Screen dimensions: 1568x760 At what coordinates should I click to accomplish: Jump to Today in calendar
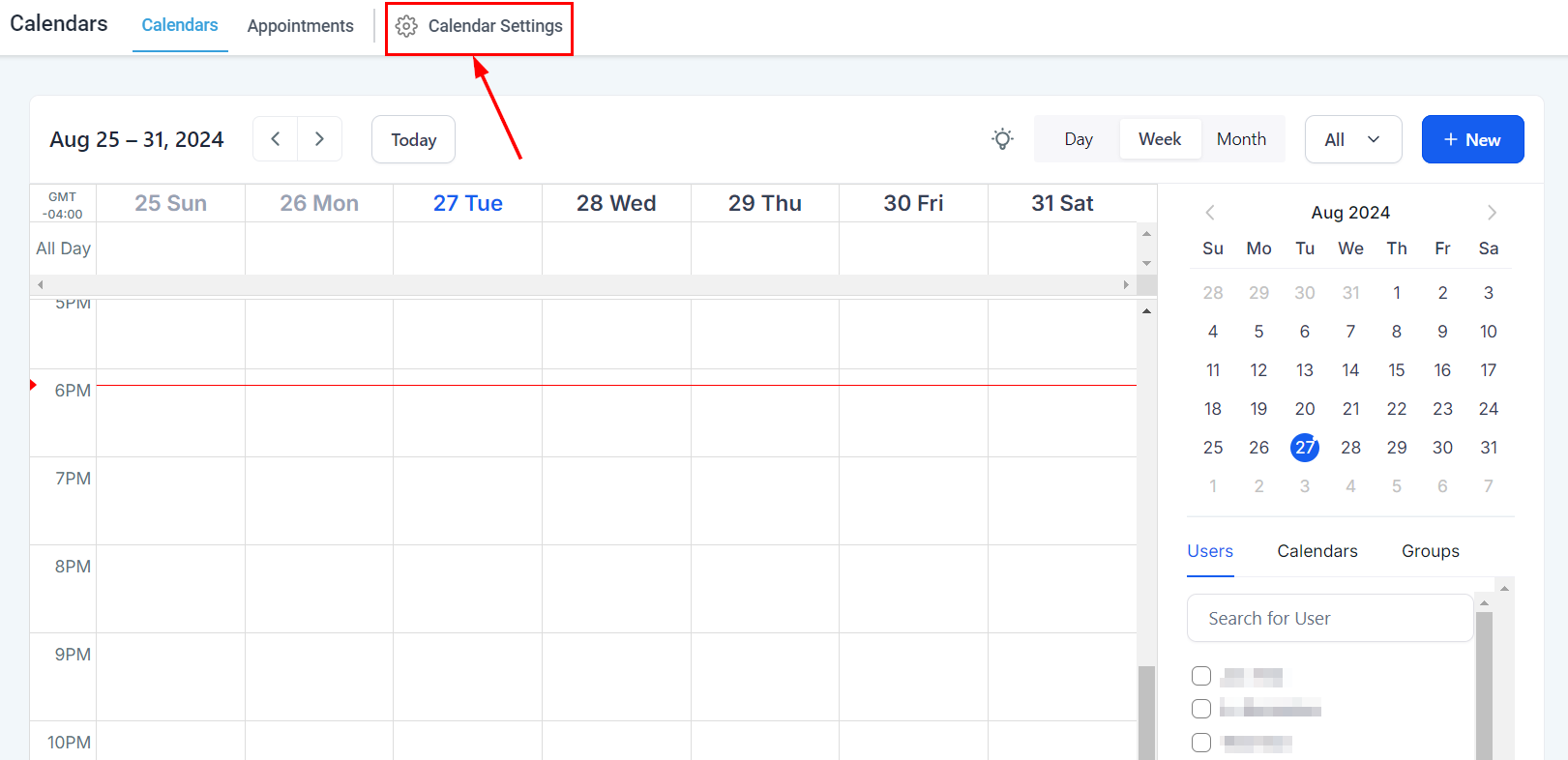point(413,140)
